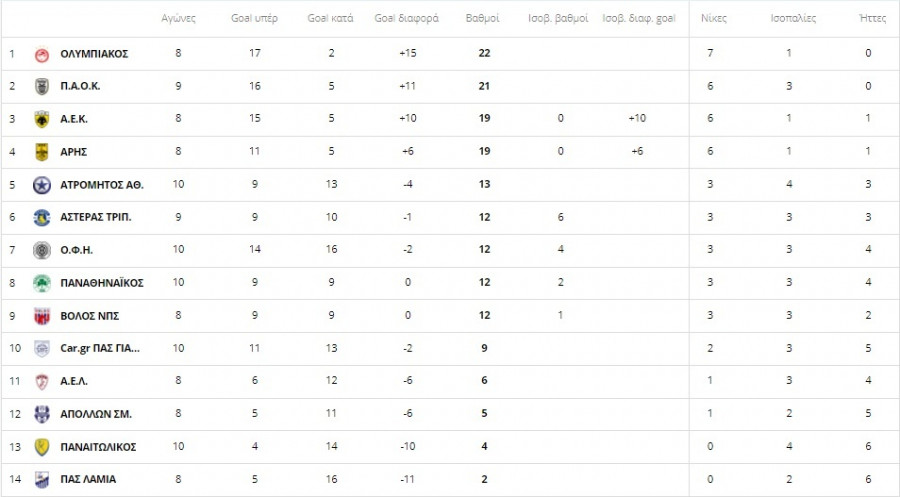This screenshot has width=900, height=497.
Task: Select the Α.Ε.Λ. team name
Action: [x=75, y=381]
